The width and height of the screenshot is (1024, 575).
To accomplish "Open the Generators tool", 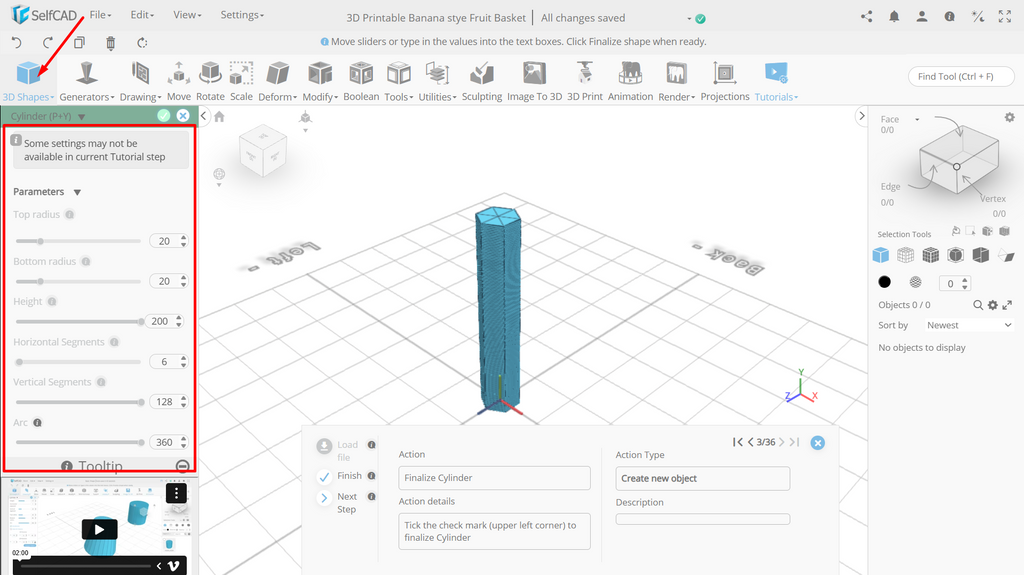I will pos(86,81).
